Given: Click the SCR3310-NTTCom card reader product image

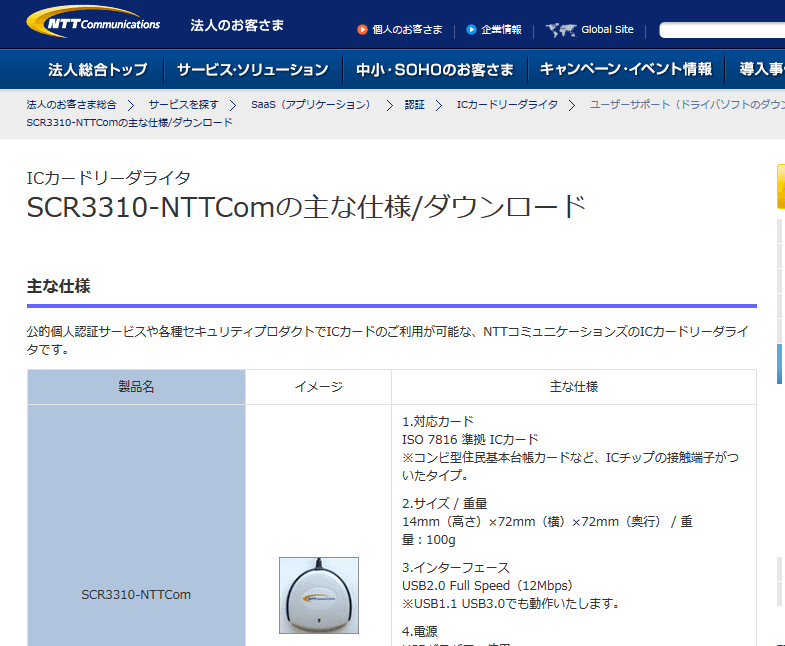Looking at the screenshot, I should (319, 595).
